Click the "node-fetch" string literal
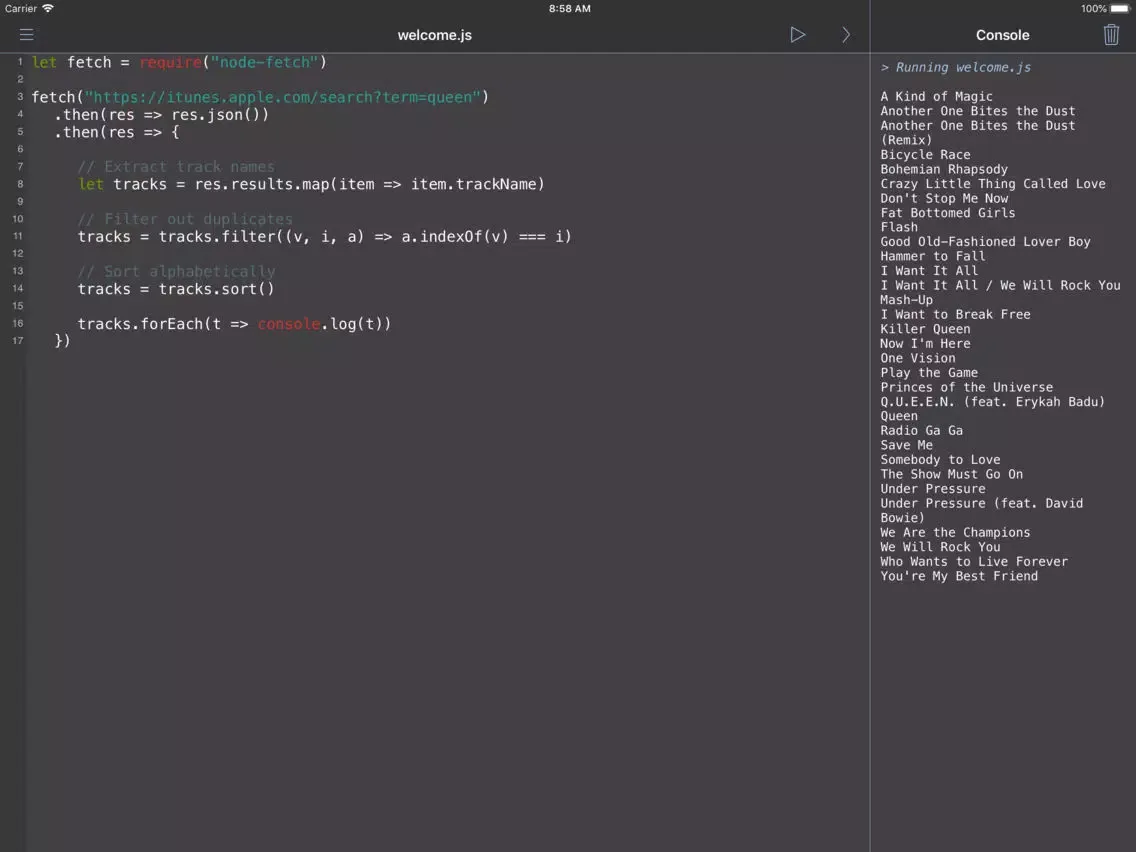 (264, 62)
